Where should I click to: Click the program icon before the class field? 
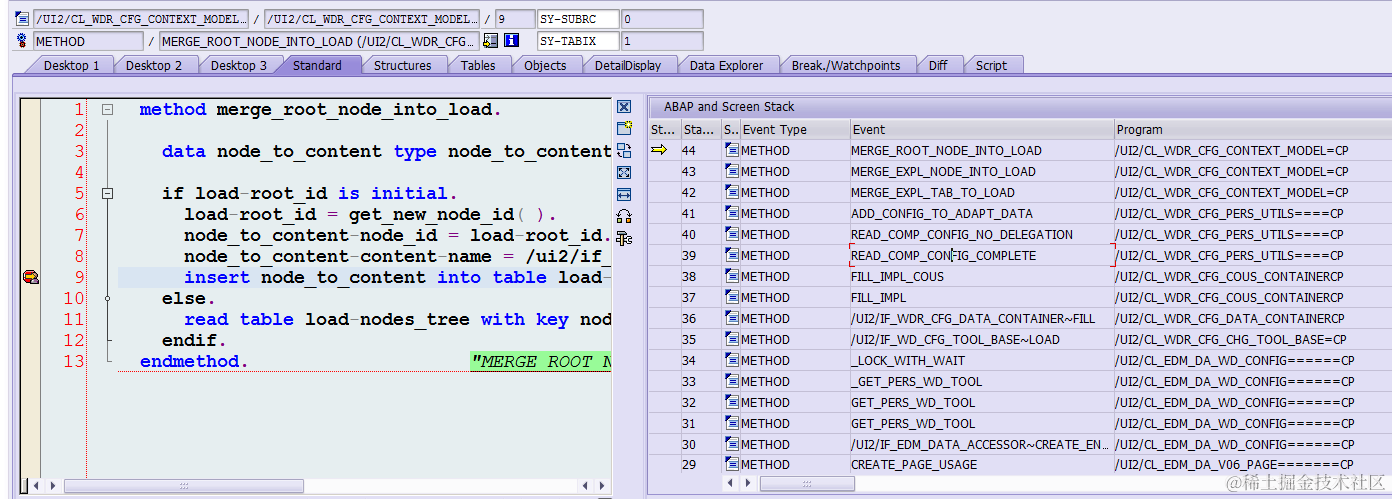22,19
